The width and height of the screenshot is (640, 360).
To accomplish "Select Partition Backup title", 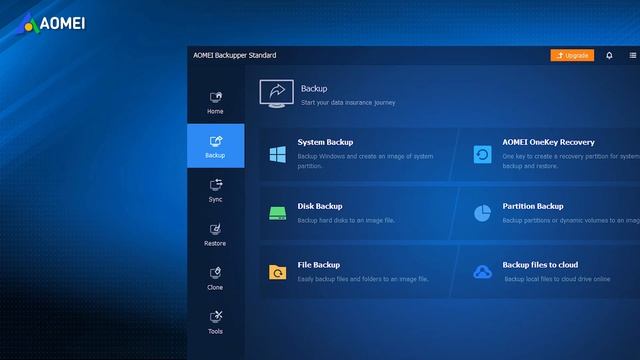I will tap(533, 206).
